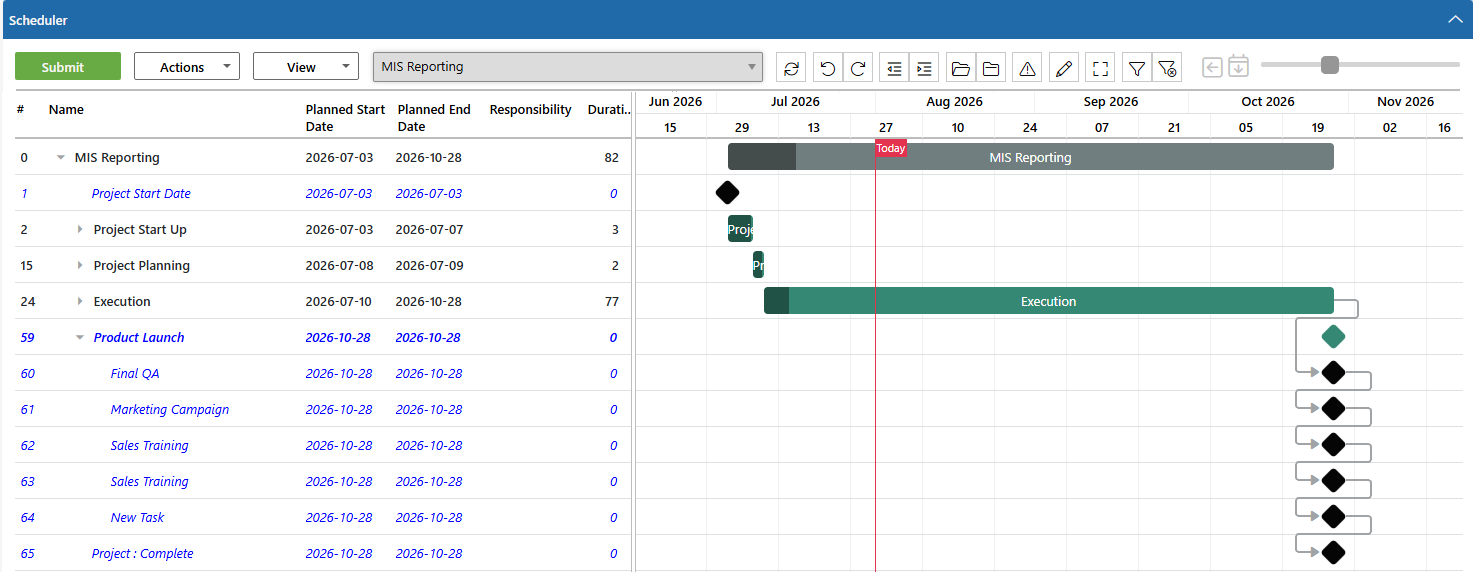Select Sales Training task in row 63

[x=150, y=482]
